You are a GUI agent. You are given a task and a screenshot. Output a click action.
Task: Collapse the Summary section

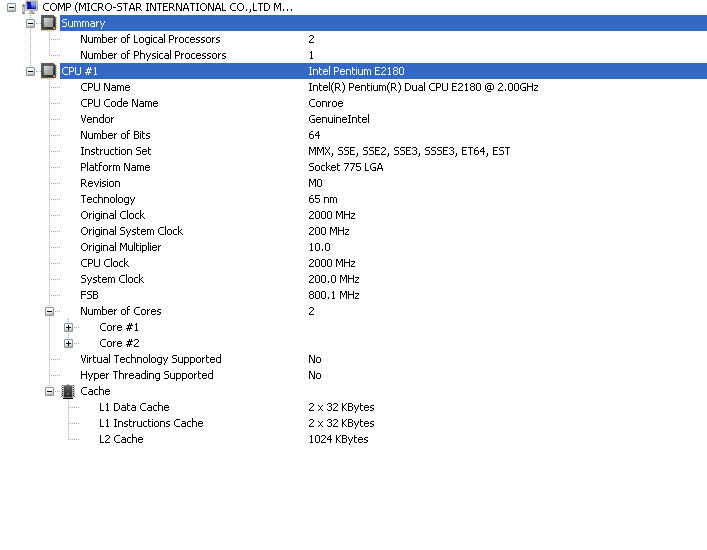click(30, 23)
